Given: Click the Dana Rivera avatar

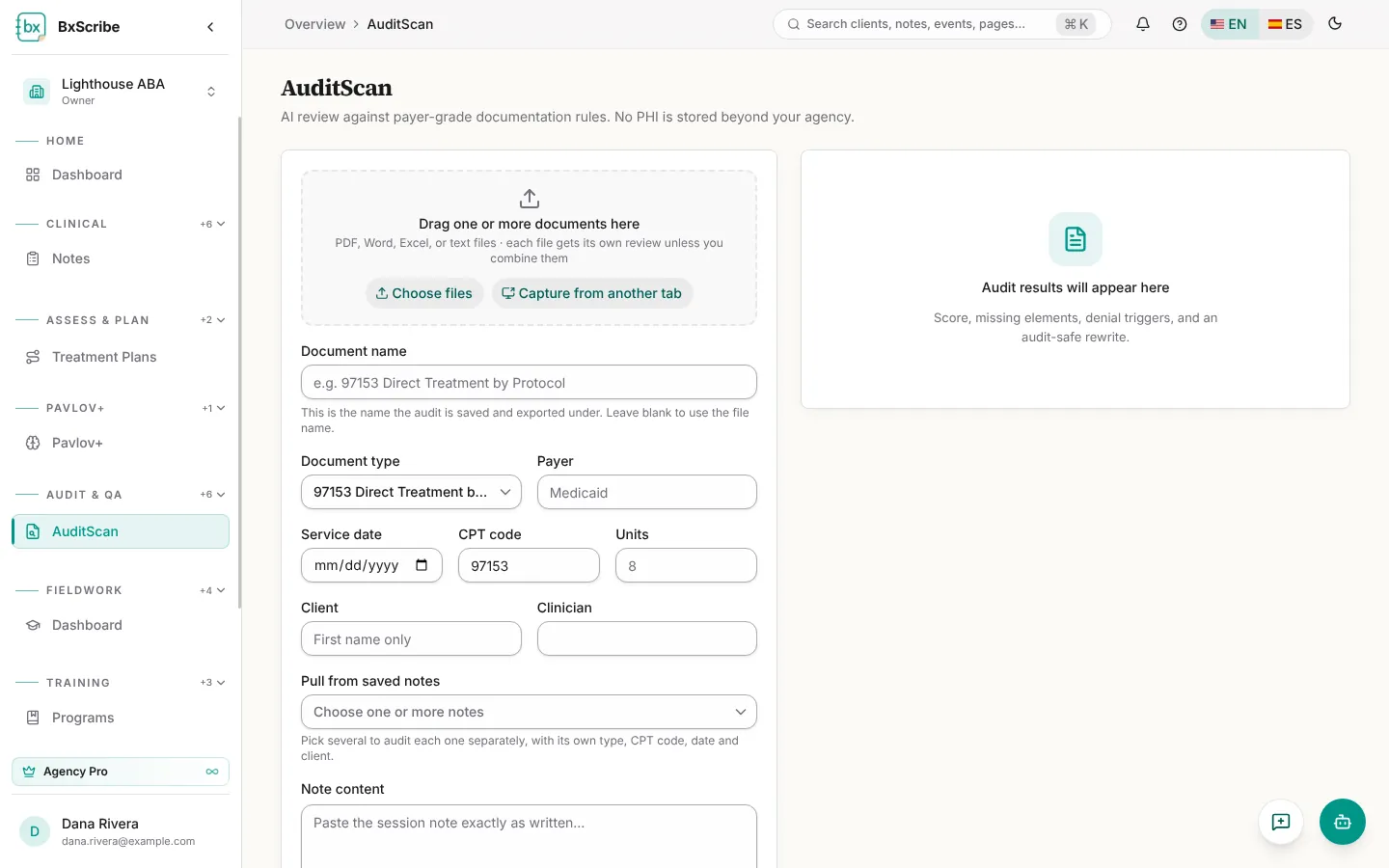Looking at the screenshot, I should point(35,831).
